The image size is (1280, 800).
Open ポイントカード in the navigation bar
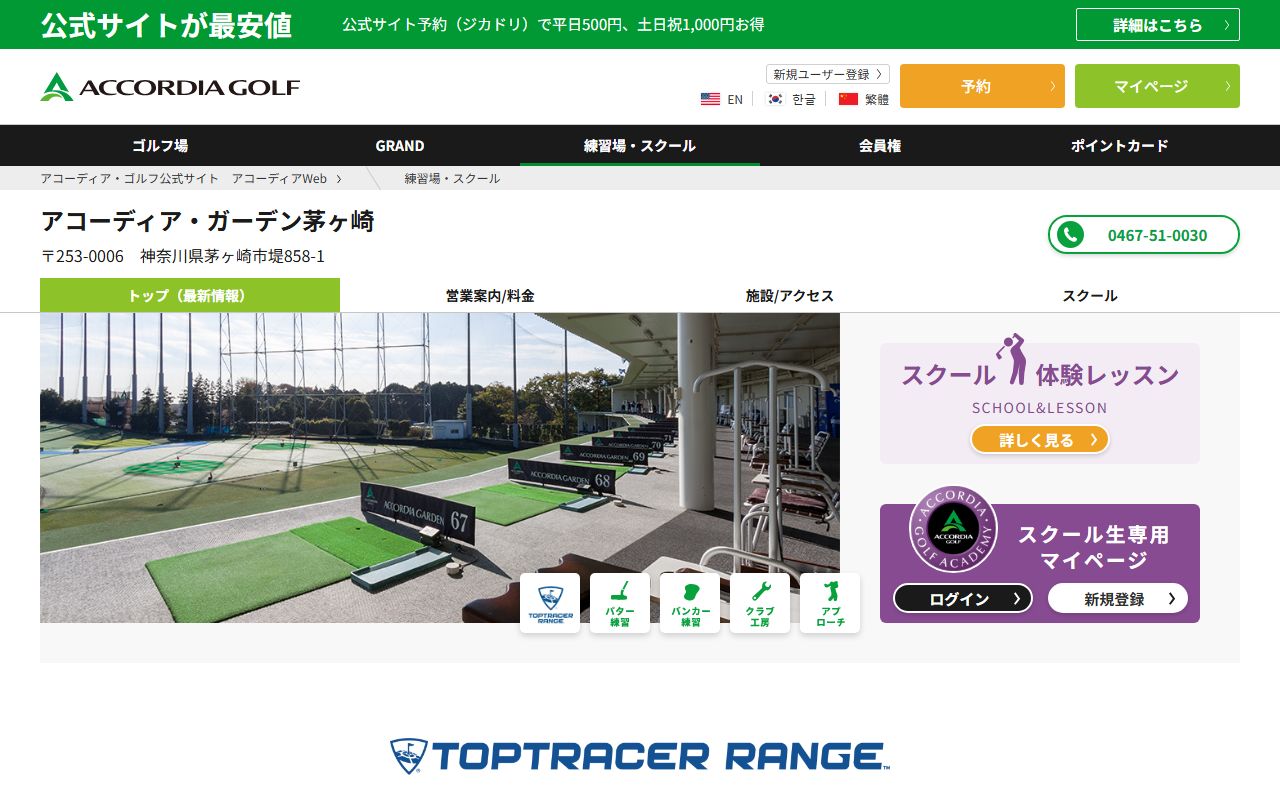(x=1120, y=145)
